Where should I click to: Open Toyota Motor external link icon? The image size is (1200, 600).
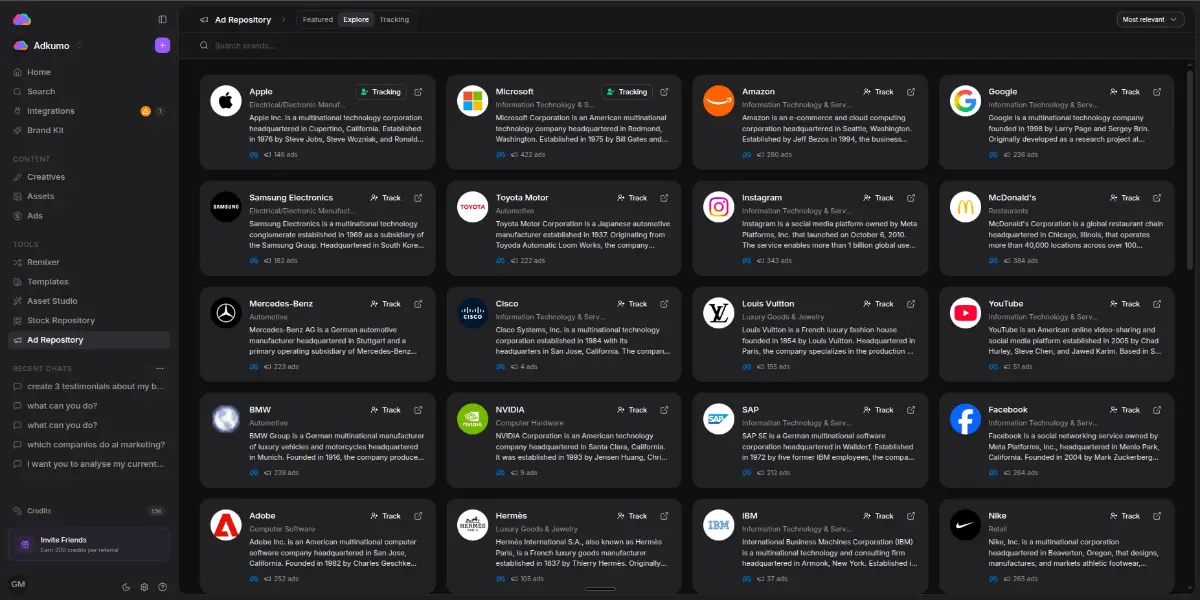click(x=664, y=198)
